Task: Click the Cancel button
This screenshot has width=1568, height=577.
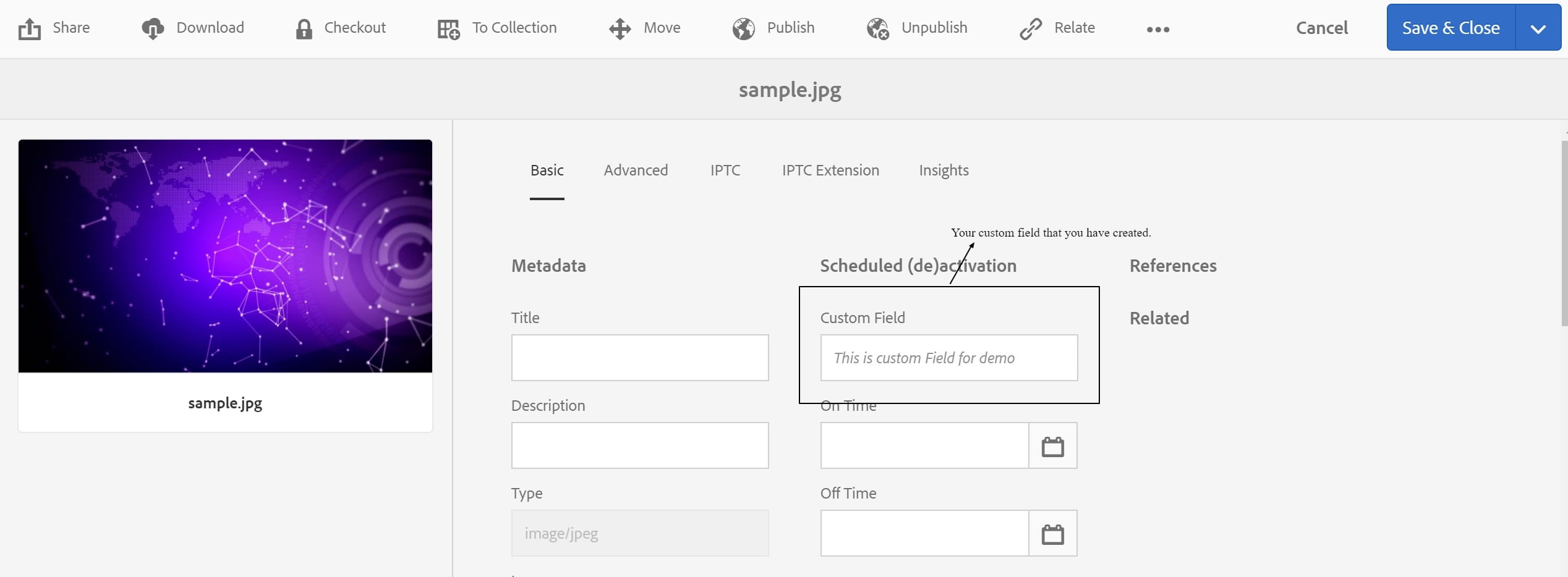Action: coord(1322,28)
